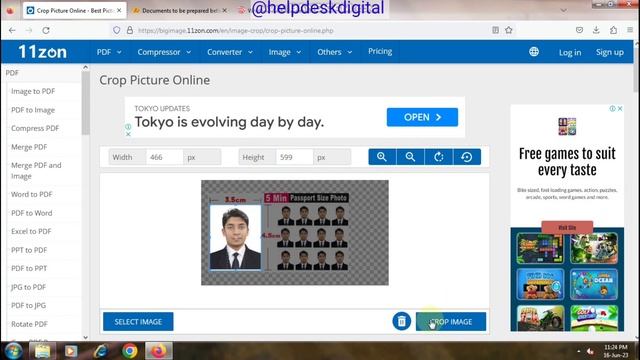Image resolution: width=640 pixels, height=360 pixels.
Task: Open PDF to PPT sidebar link
Action: (x=29, y=268)
